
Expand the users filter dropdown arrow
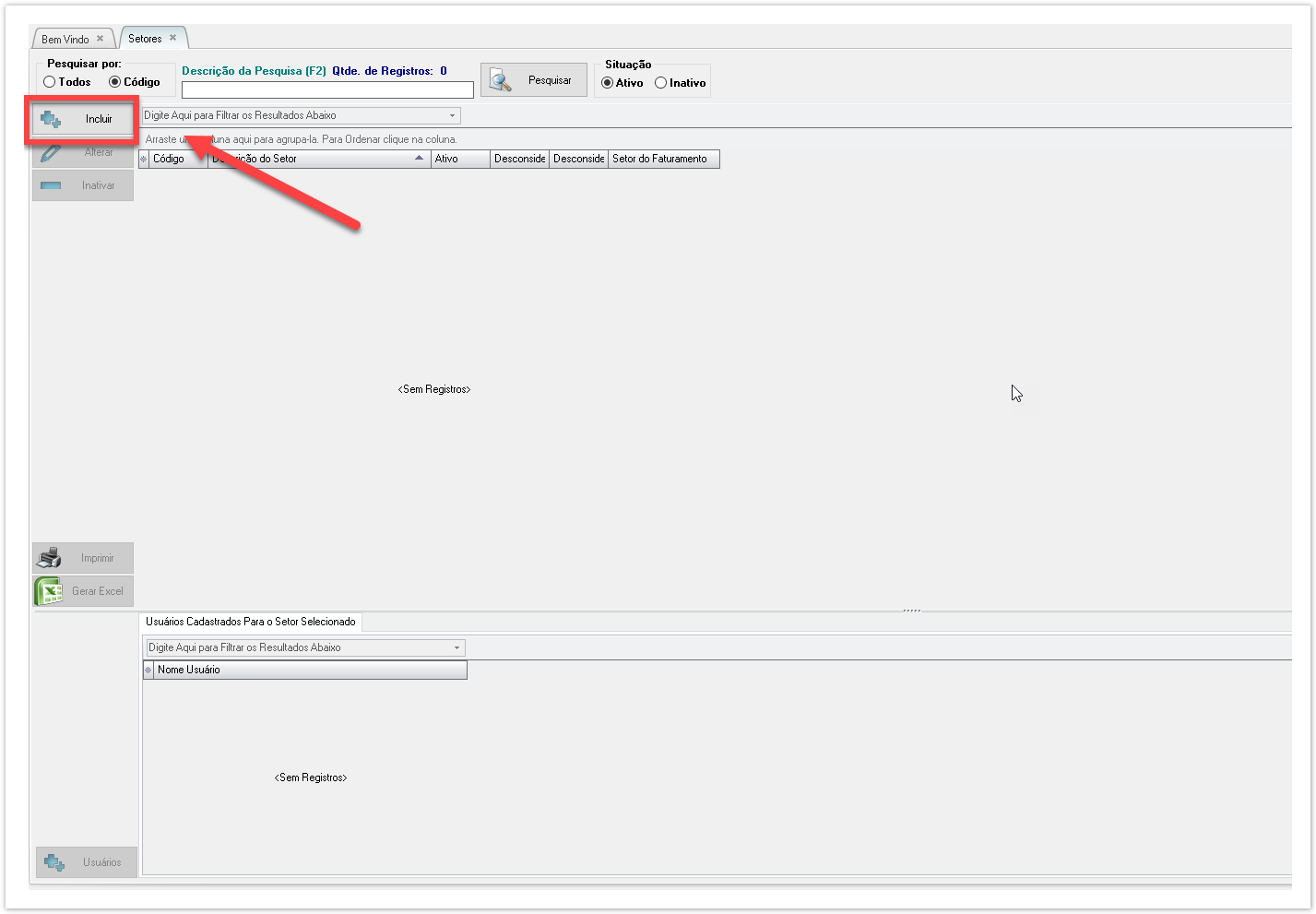click(456, 648)
